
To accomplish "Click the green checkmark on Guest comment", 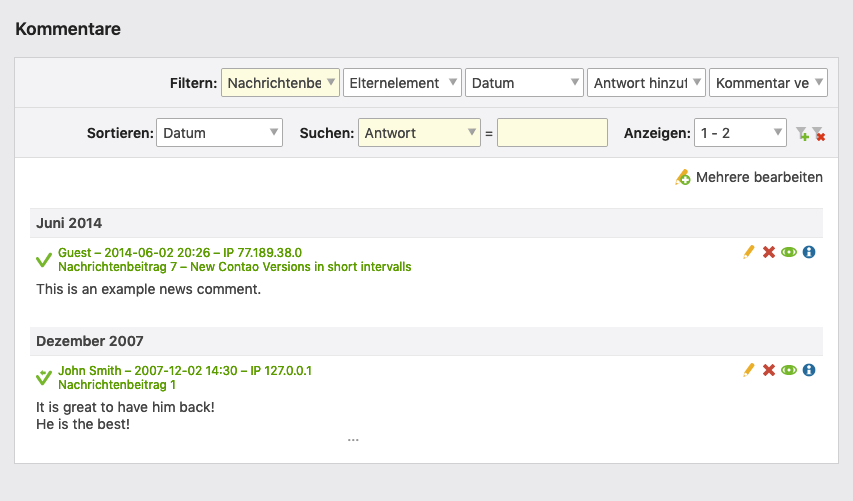I will pos(44,259).
